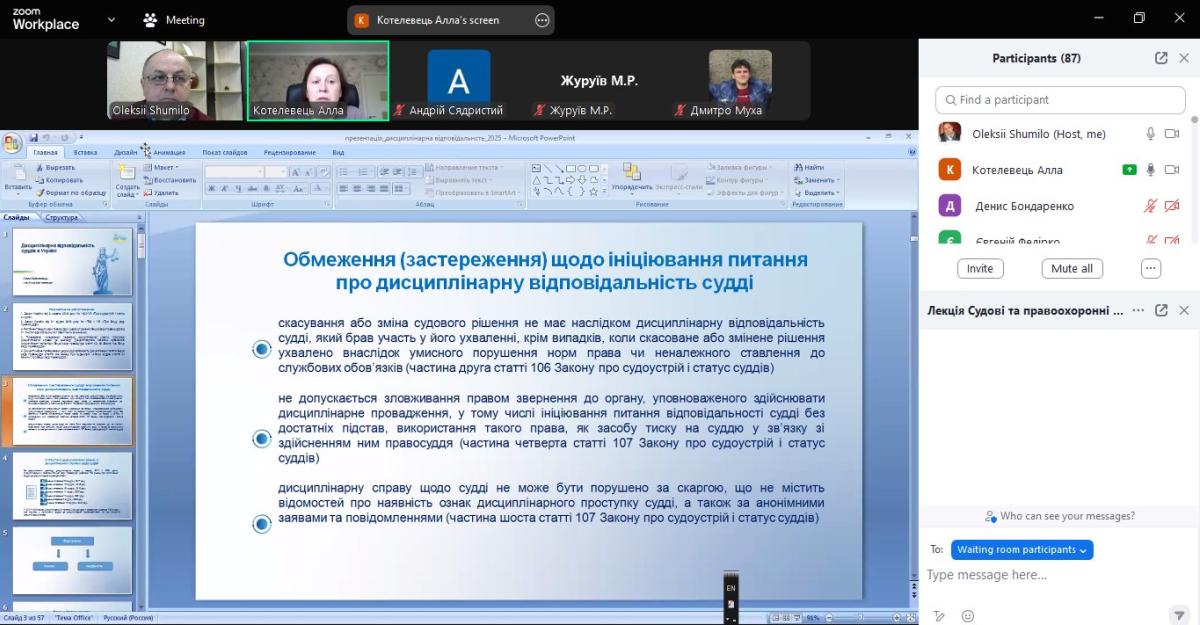Open the Главная ribbon tab

point(45,152)
